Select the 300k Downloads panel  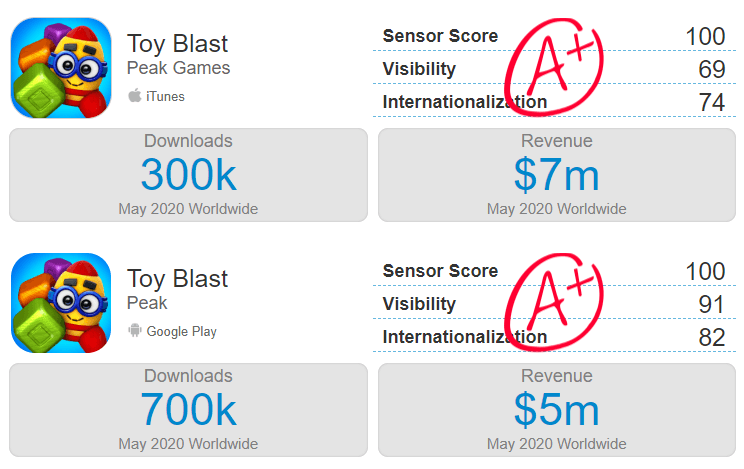(x=188, y=175)
